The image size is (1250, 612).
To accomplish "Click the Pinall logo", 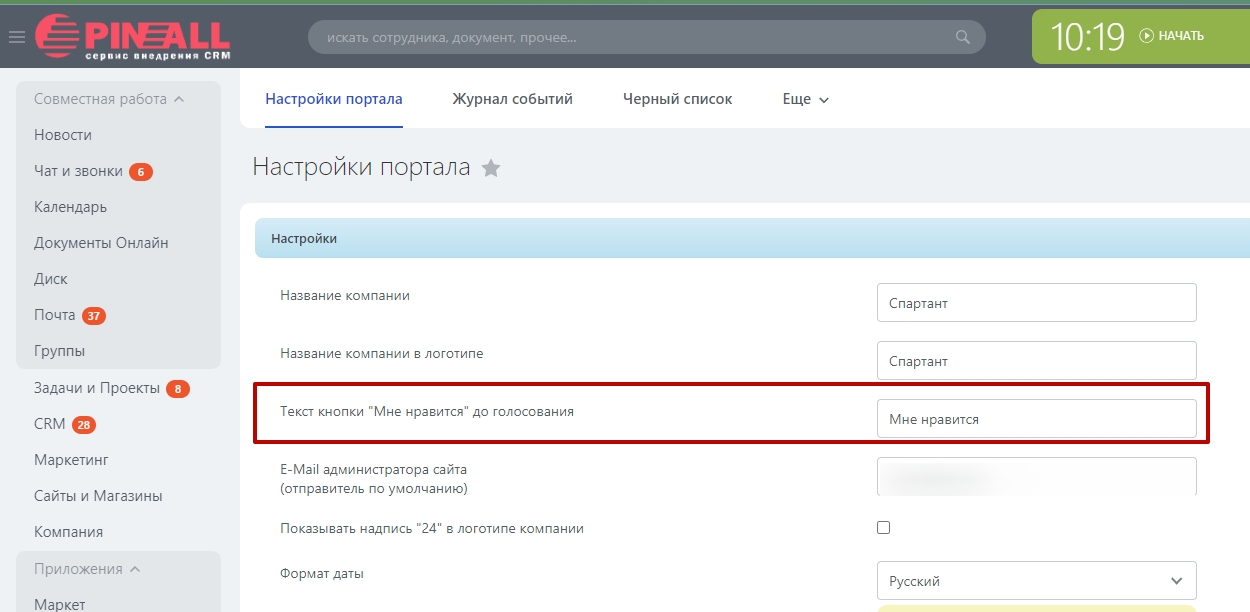I will [x=132, y=36].
